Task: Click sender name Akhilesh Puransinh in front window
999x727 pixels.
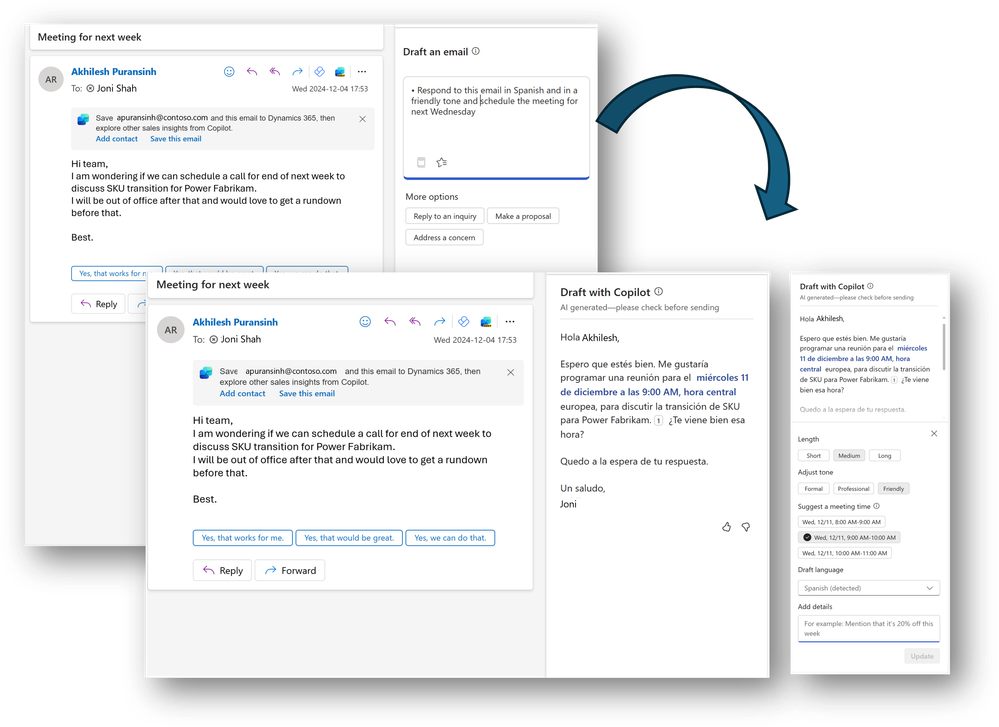Action: [x=235, y=322]
